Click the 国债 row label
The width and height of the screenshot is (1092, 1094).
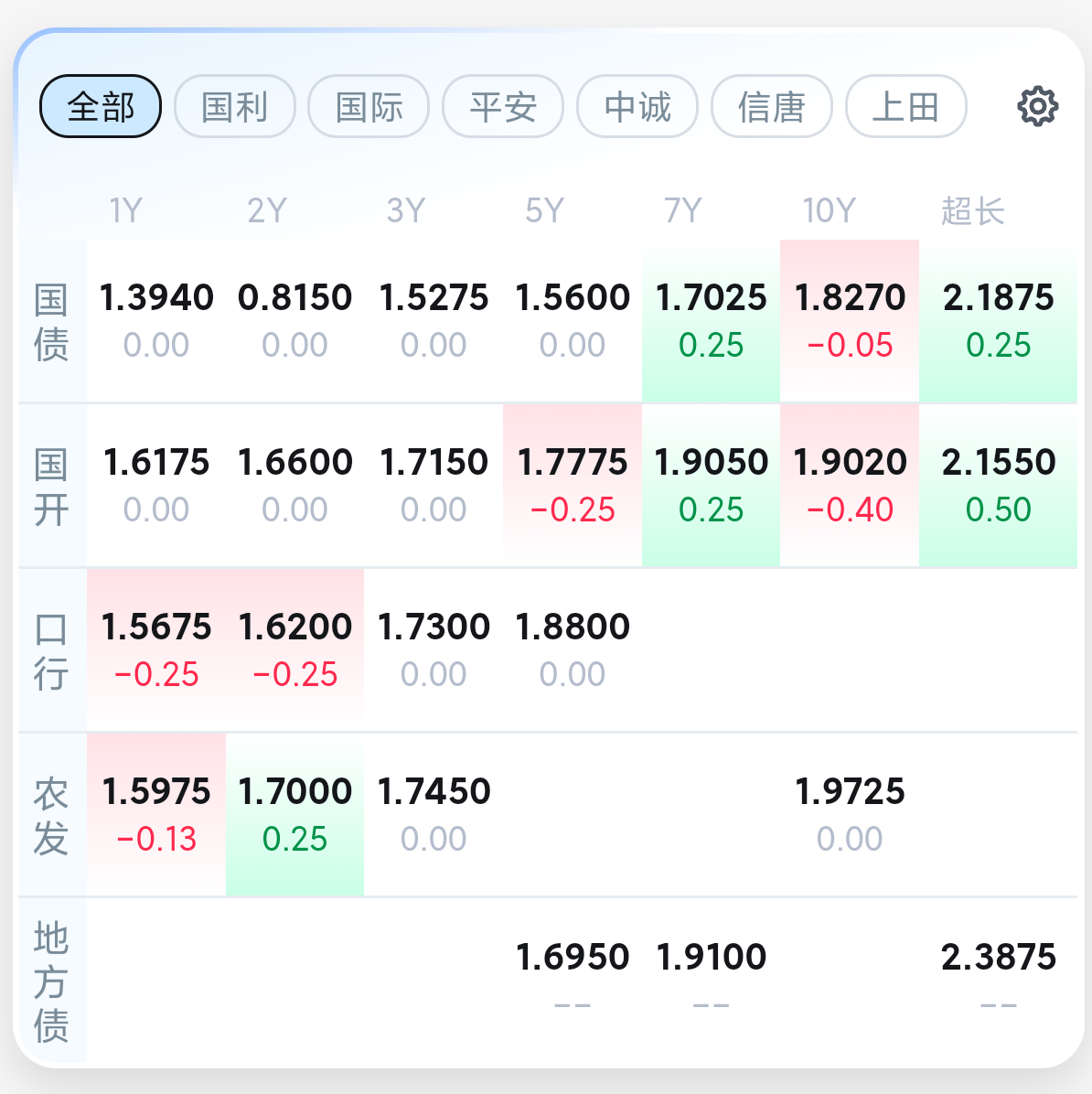51,322
